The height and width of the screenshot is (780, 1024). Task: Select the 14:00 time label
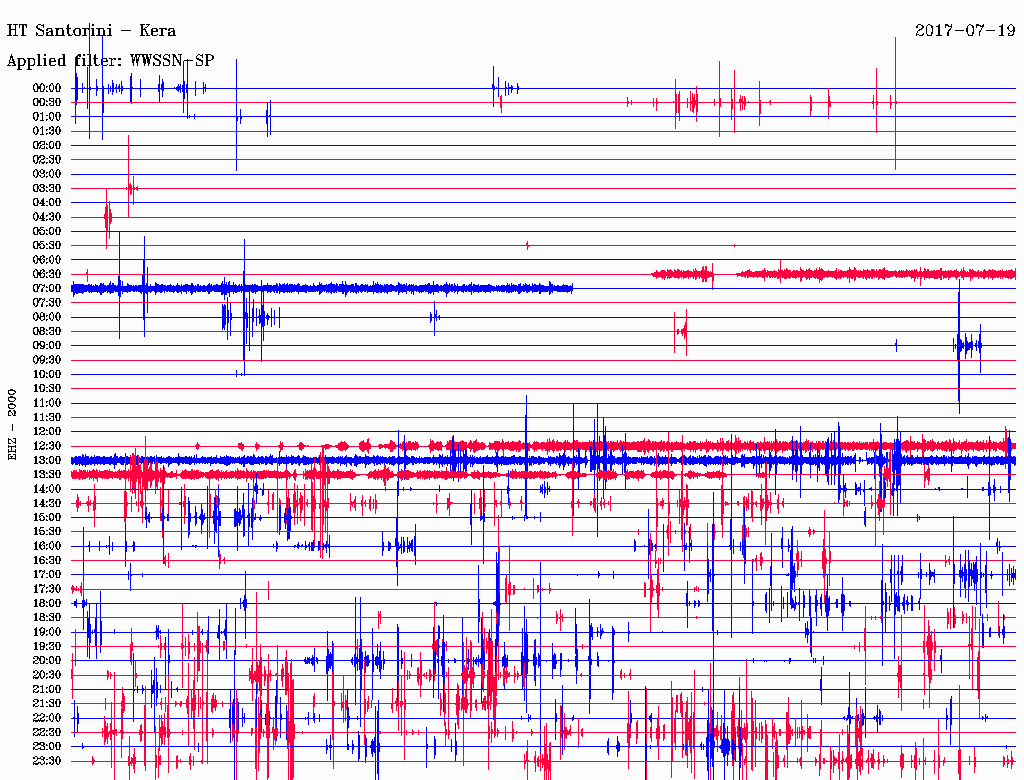tap(47, 489)
